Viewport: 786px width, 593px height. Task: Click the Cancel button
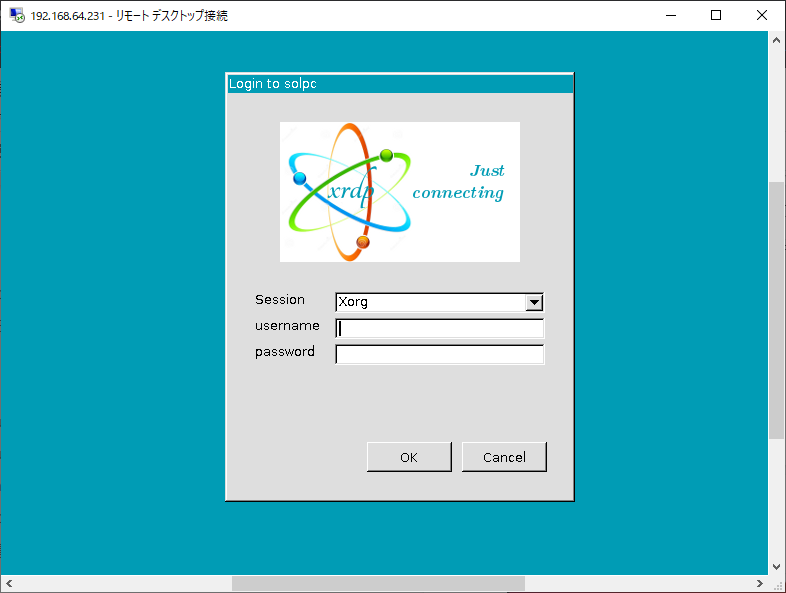pos(504,457)
